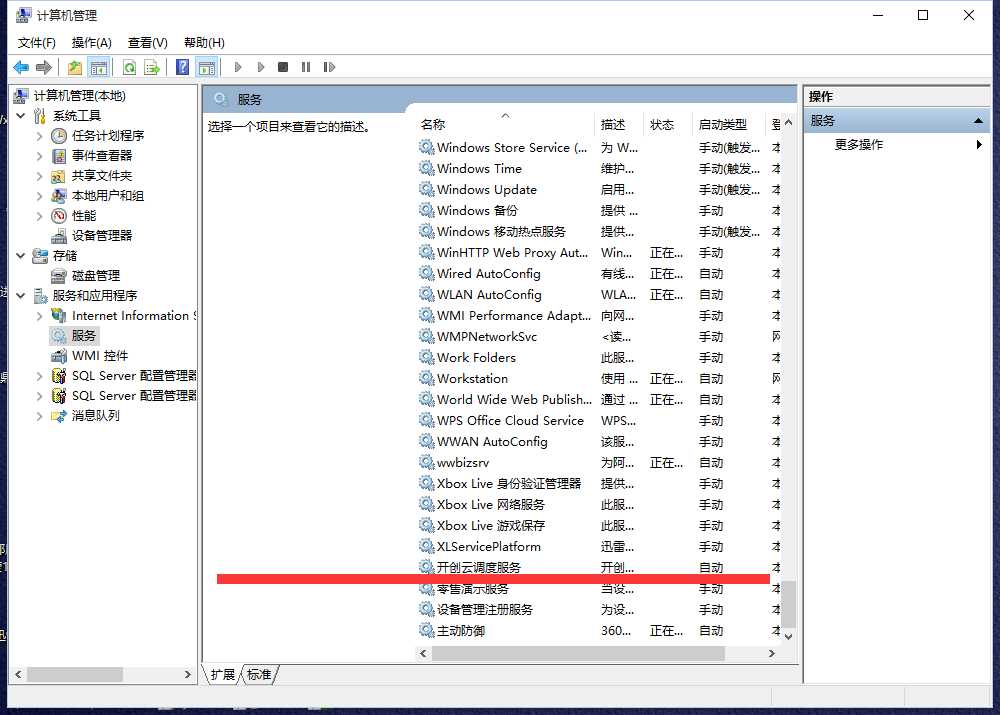
Task: Toggle the Show/Hide Console Tree icon
Action: click(98, 67)
